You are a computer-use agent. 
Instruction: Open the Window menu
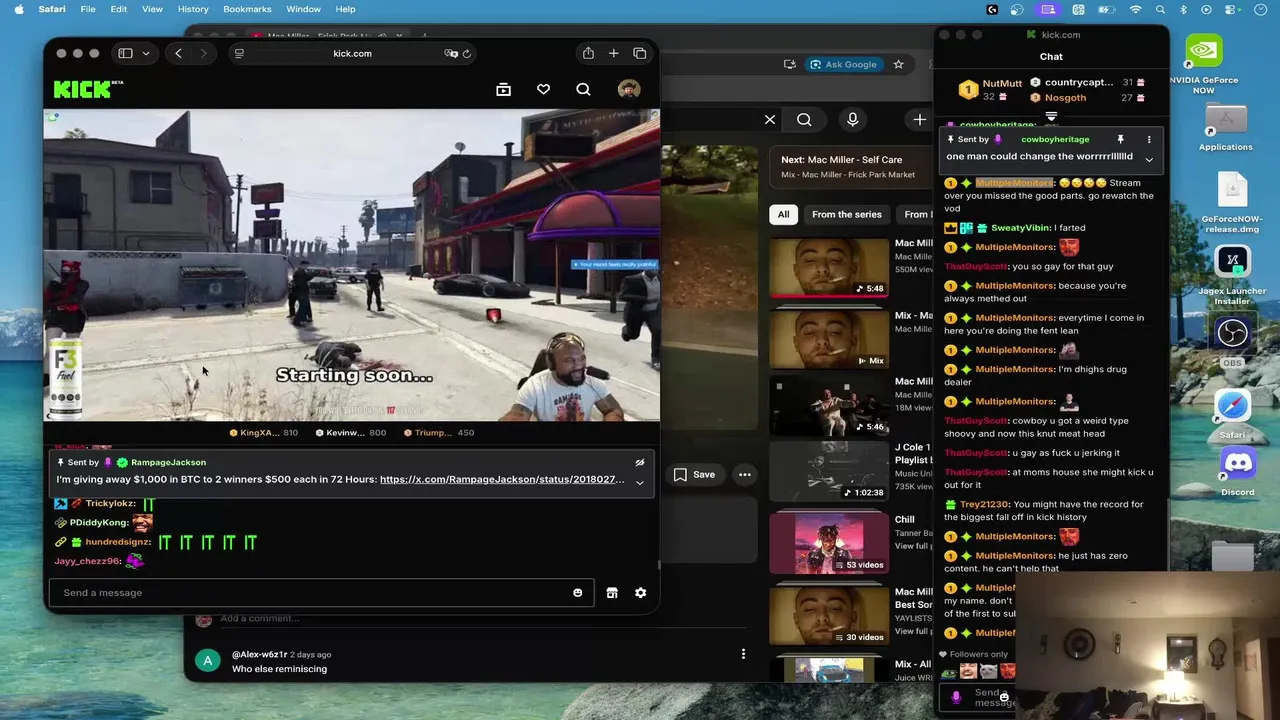[x=303, y=9]
